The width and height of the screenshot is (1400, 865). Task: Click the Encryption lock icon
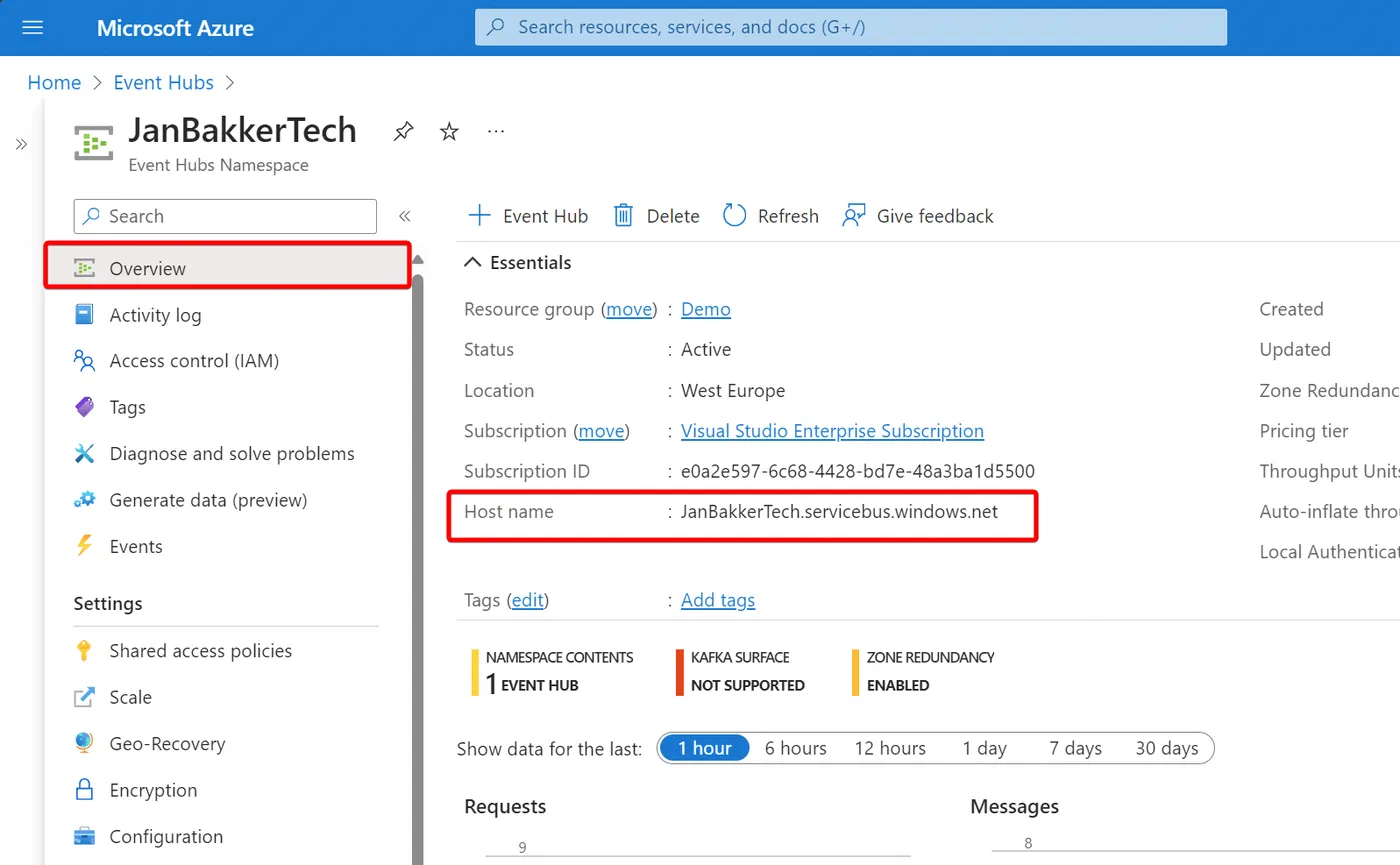point(84,790)
